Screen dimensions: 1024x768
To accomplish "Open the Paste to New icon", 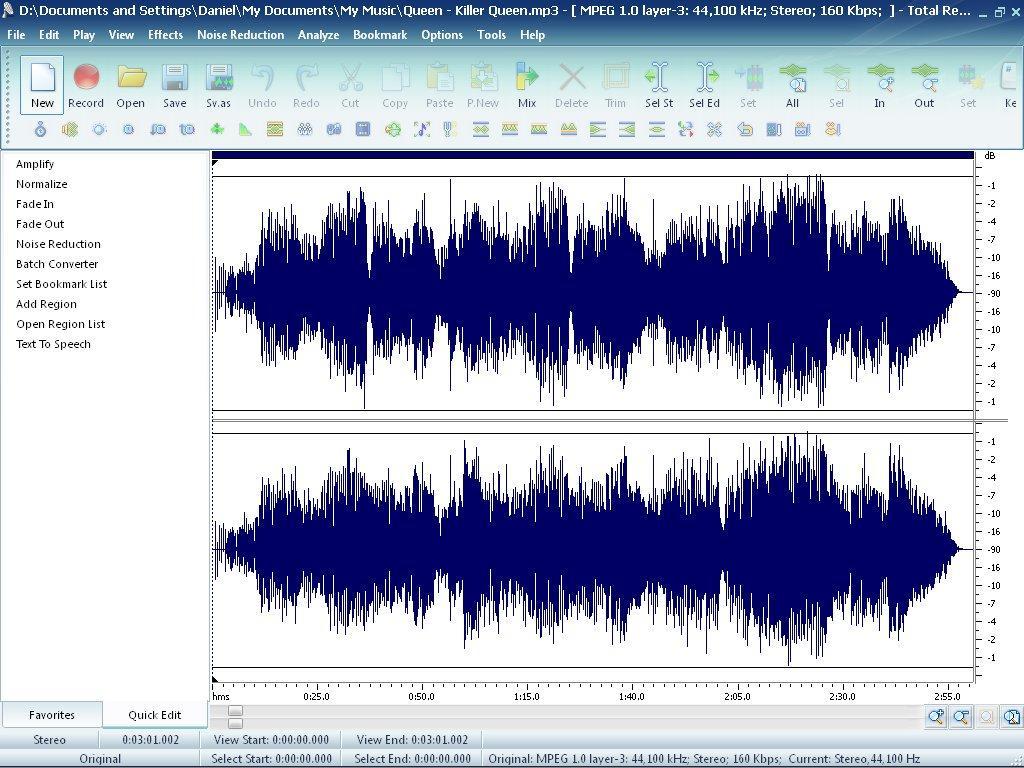I will [483, 84].
